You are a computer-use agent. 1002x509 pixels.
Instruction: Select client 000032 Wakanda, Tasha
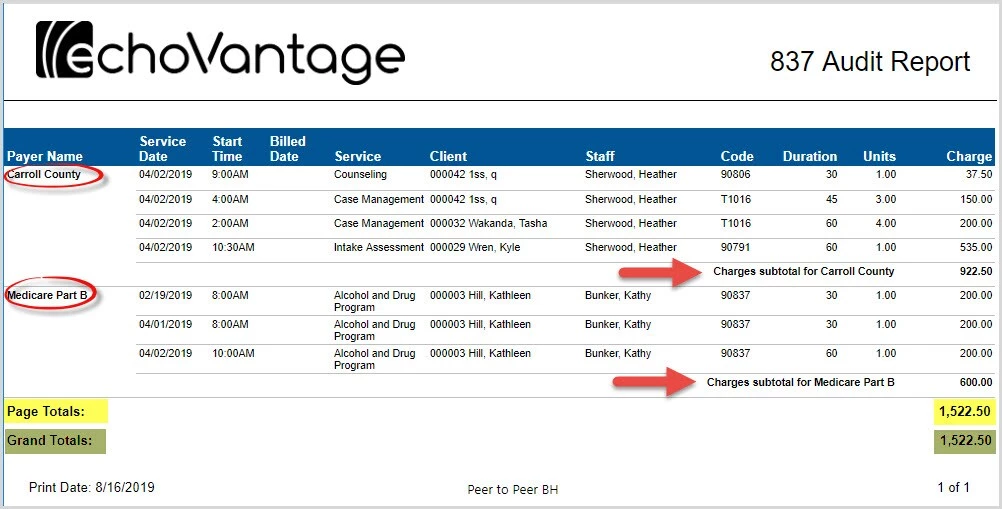[x=488, y=224]
